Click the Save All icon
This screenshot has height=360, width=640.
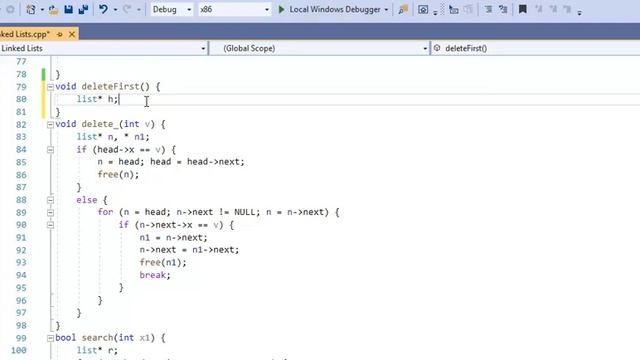[83, 9]
